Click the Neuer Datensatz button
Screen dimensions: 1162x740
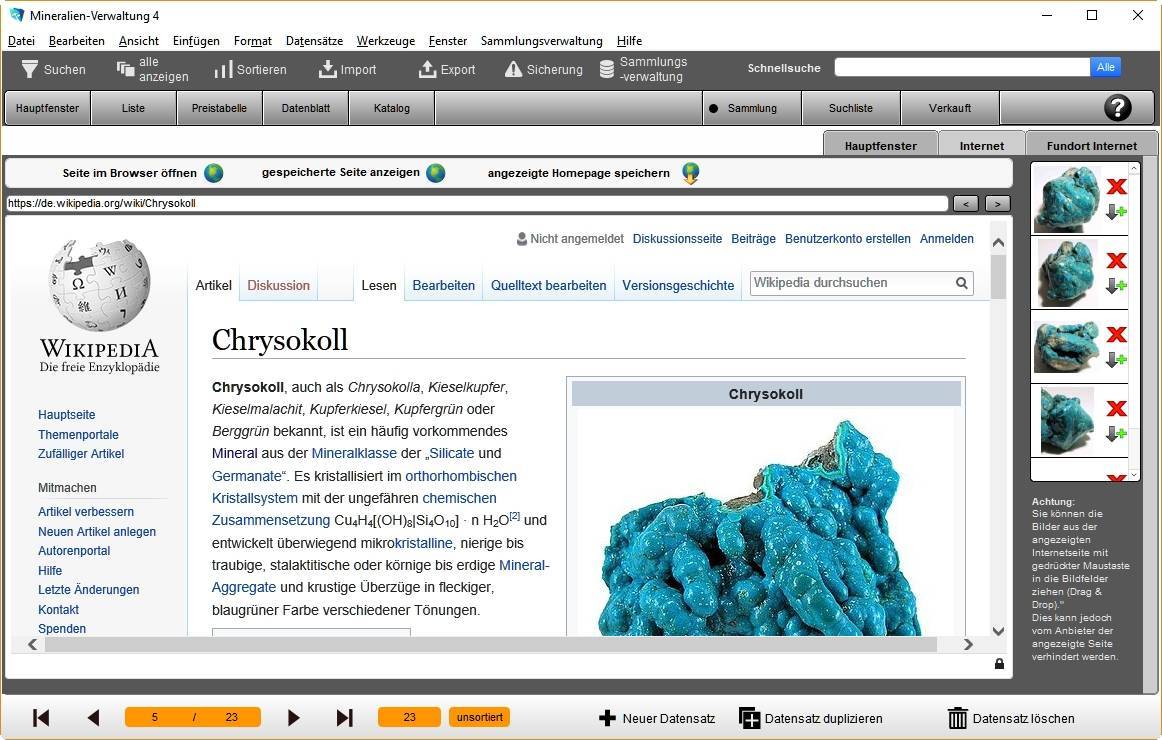(x=657, y=718)
